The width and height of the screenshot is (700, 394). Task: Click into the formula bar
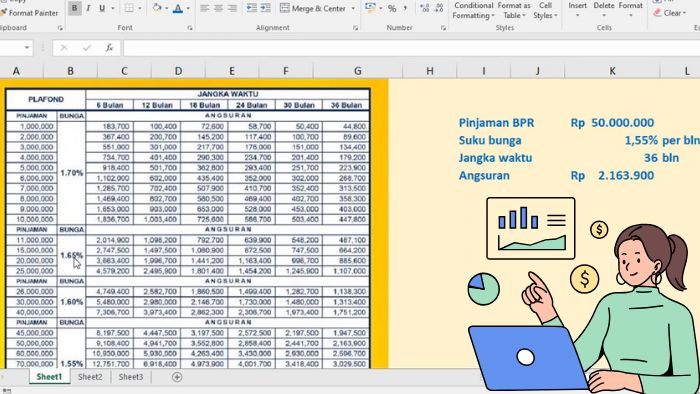click(x=411, y=48)
